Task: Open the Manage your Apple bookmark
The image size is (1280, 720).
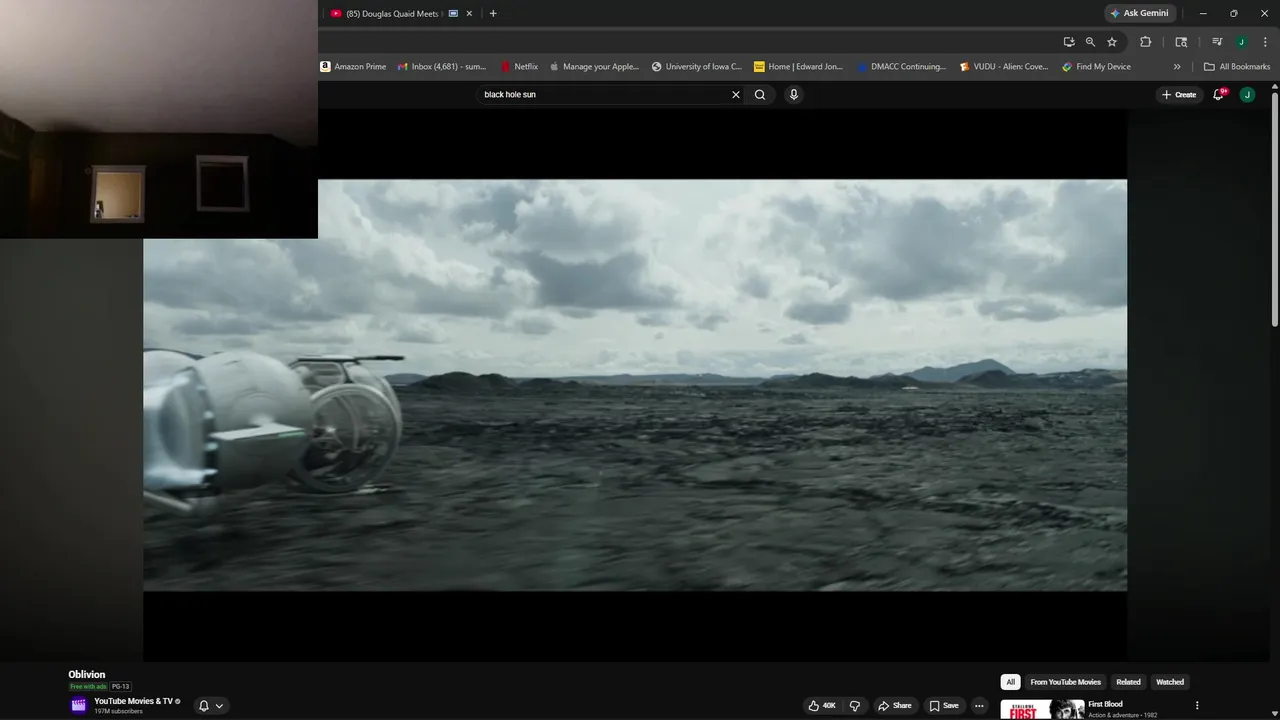Action: (594, 67)
